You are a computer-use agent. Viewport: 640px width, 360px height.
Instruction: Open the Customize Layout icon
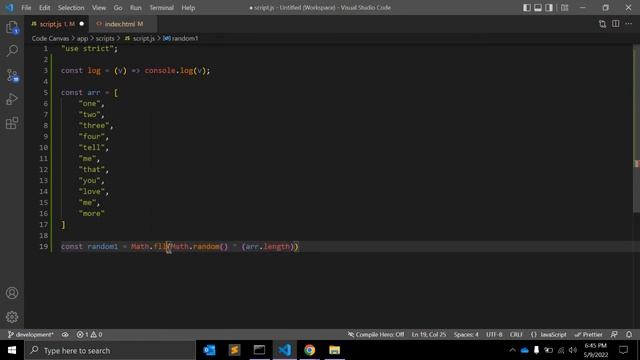(564, 8)
